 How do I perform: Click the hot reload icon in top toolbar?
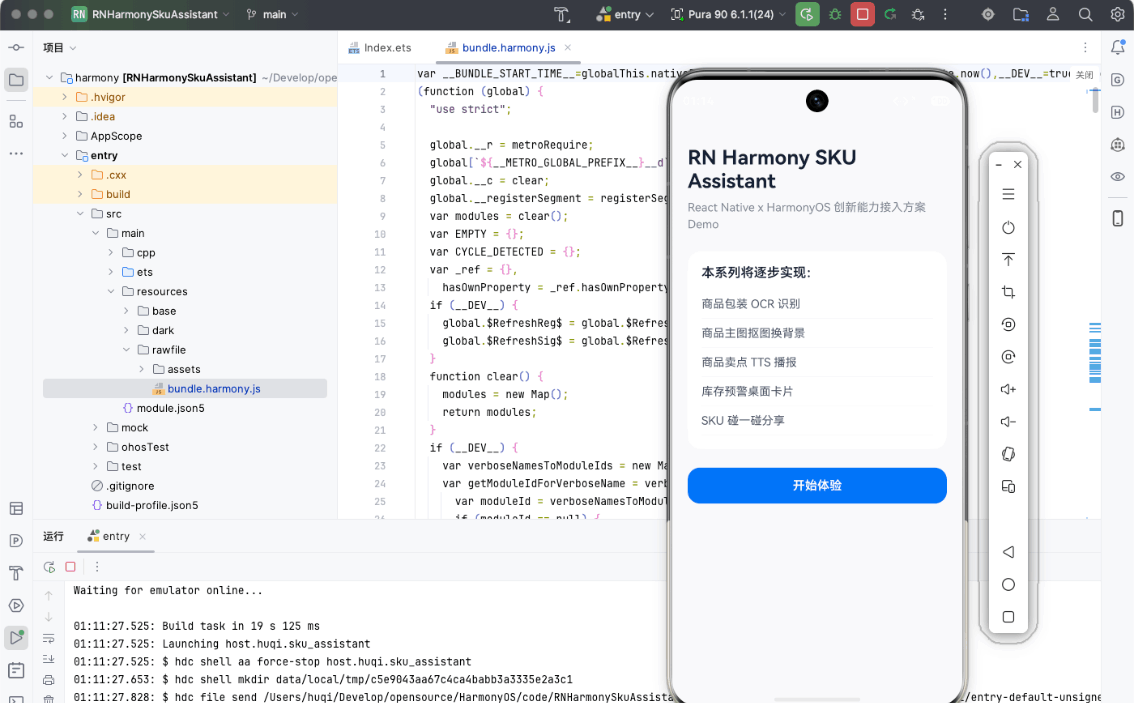pos(891,15)
